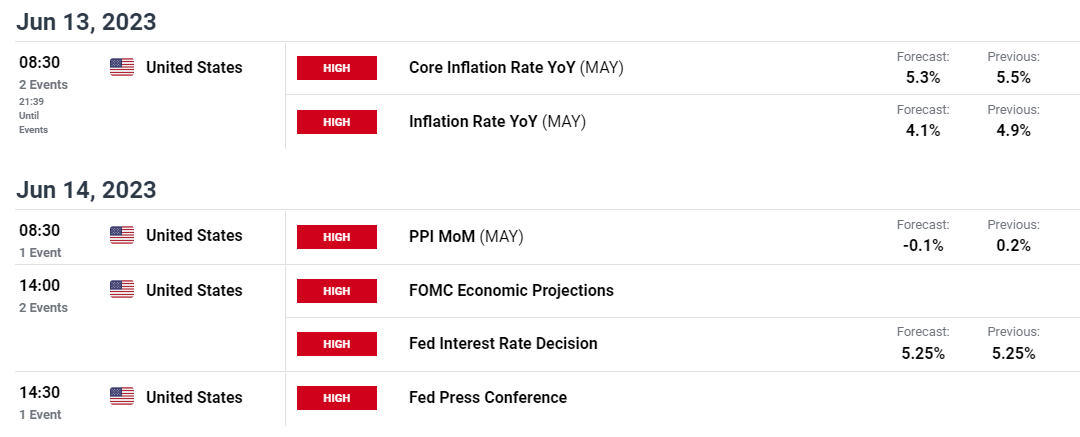
Task: Click HIGH badge next to Inflation Rate YoY
Action: pos(337,122)
